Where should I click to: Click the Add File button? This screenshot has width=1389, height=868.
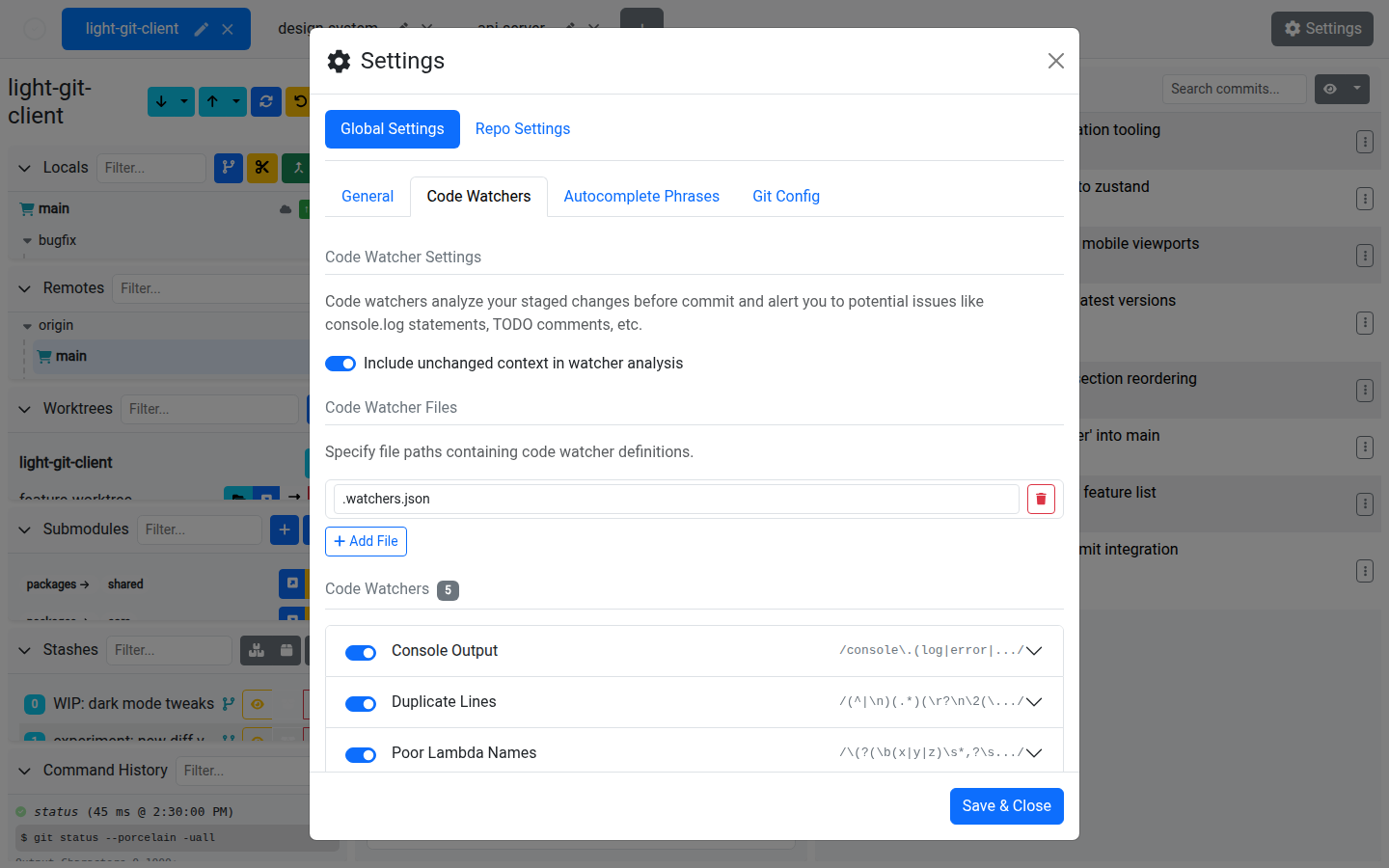click(366, 541)
